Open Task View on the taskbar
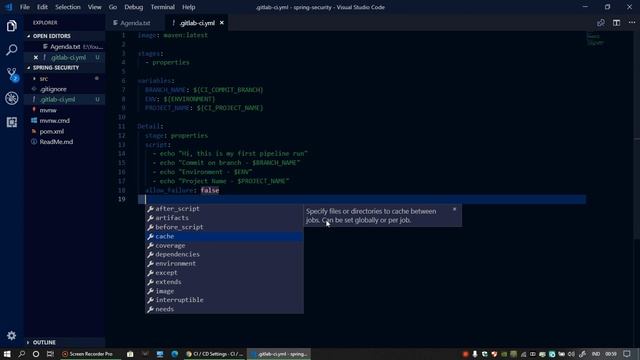The width and height of the screenshot is (640, 360). [50, 354]
